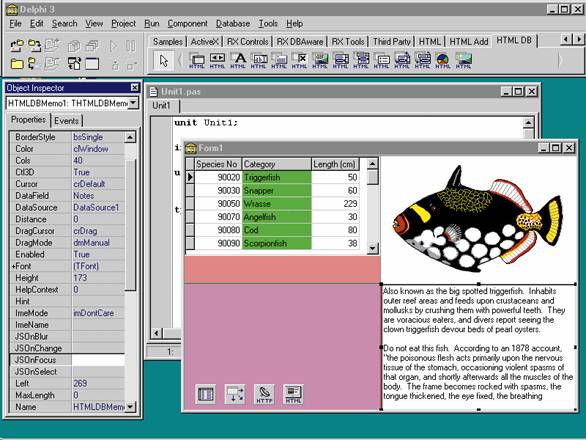Click species number cell '90050'
The width and height of the screenshot is (586, 440).
coord(218,204)
